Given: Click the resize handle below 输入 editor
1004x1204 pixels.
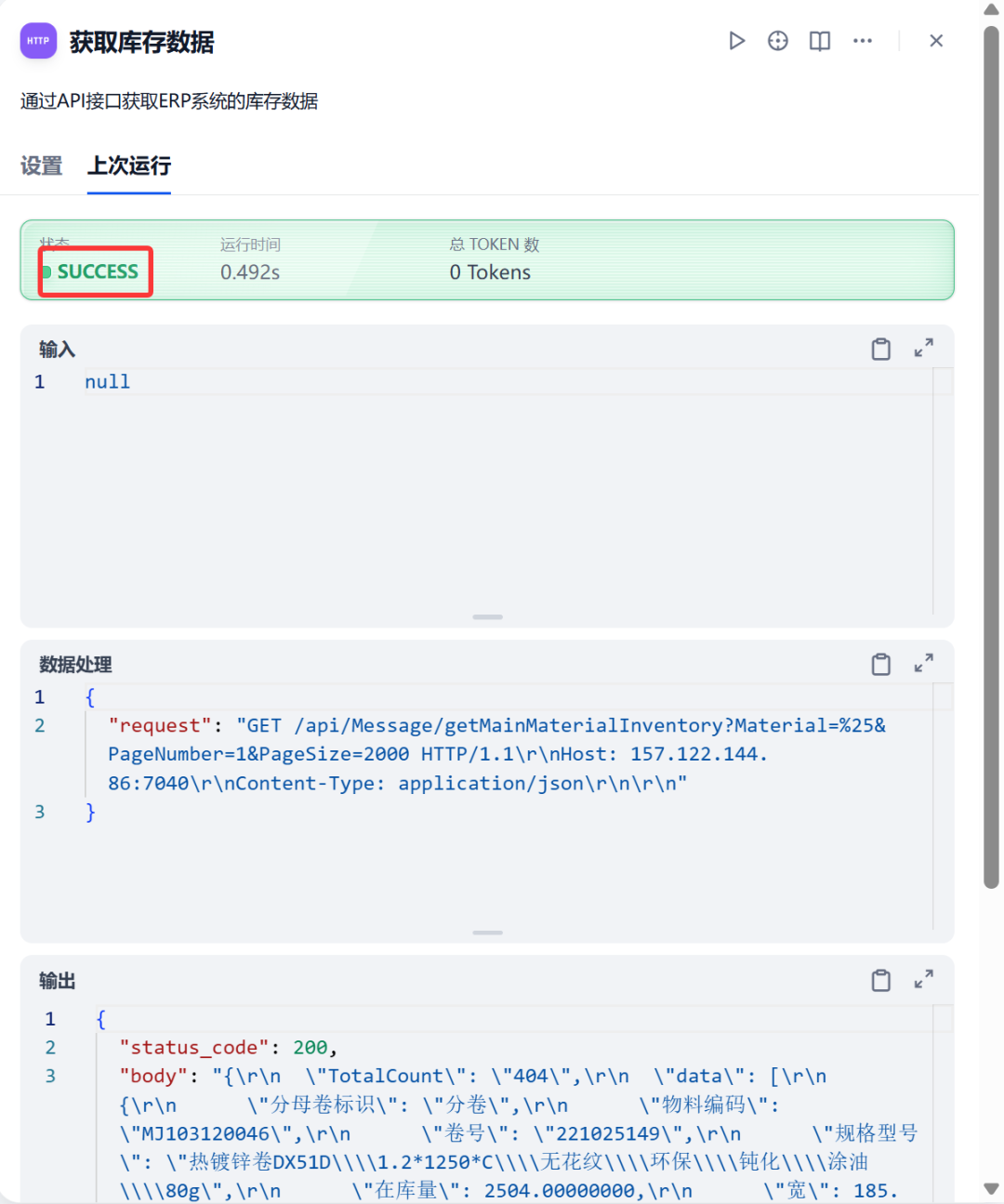Looking at the screenshot, I should pyautogui.click(x=487, y=617).
